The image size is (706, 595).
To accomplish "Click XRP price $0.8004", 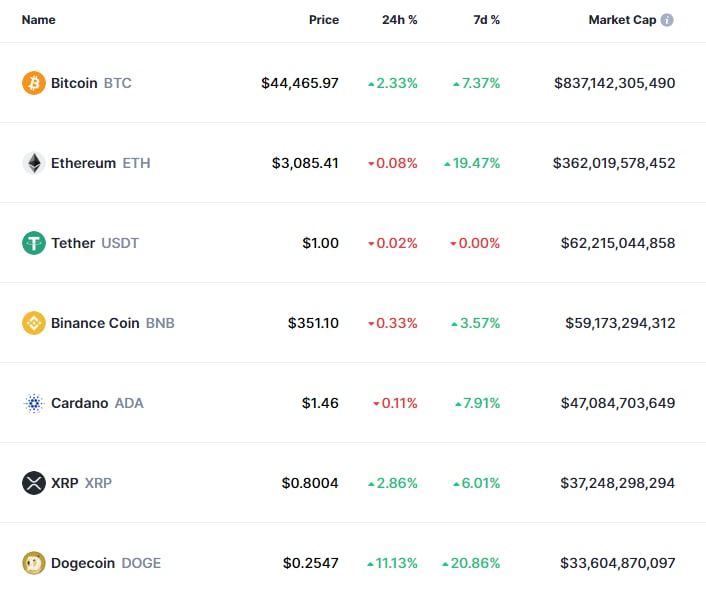I will tap(310, 483).
